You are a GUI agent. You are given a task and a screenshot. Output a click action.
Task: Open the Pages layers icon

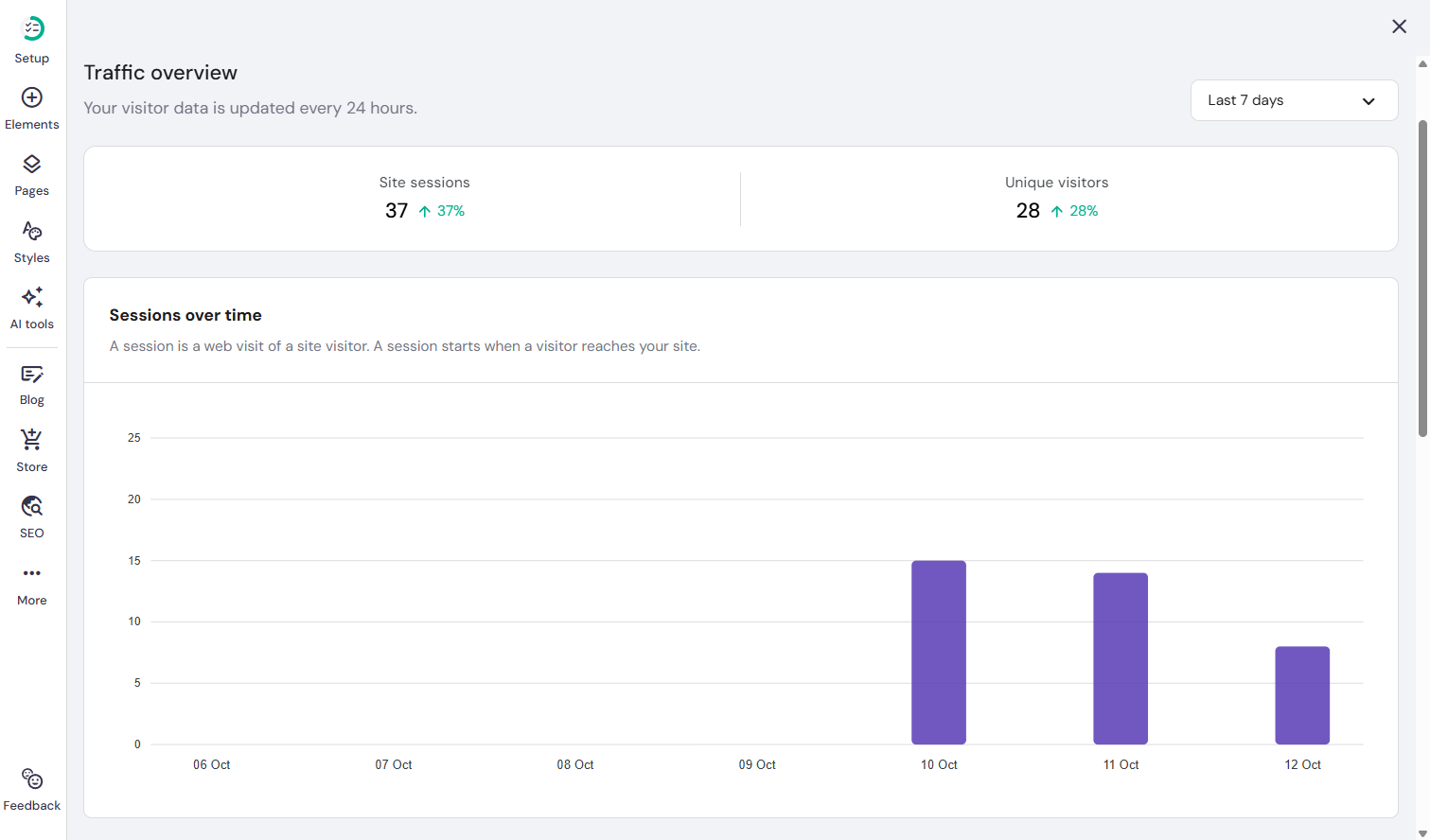[32, 165]
